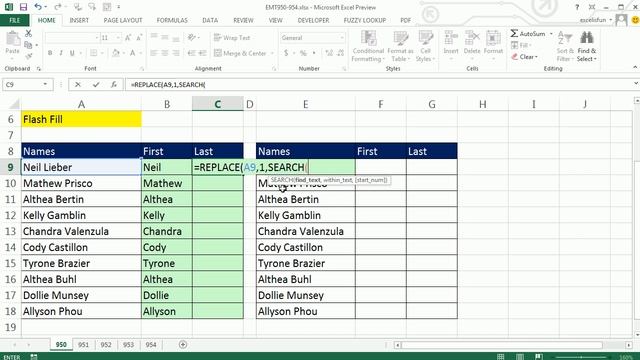Switch to the INSERT ribbon tab

click(79, 20)
